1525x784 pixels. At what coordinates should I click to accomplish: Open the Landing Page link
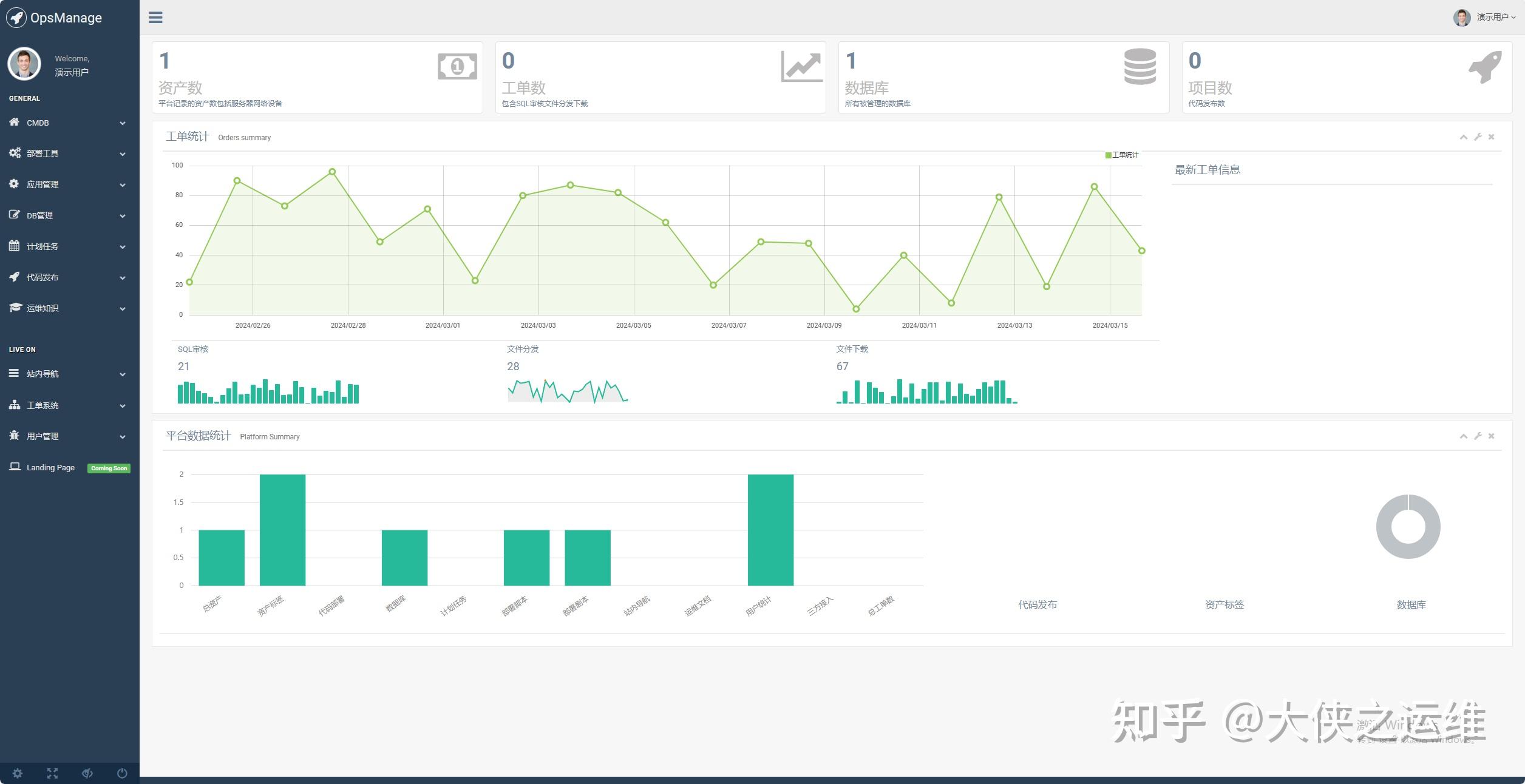pyautogui.click(x=50, y=467)
